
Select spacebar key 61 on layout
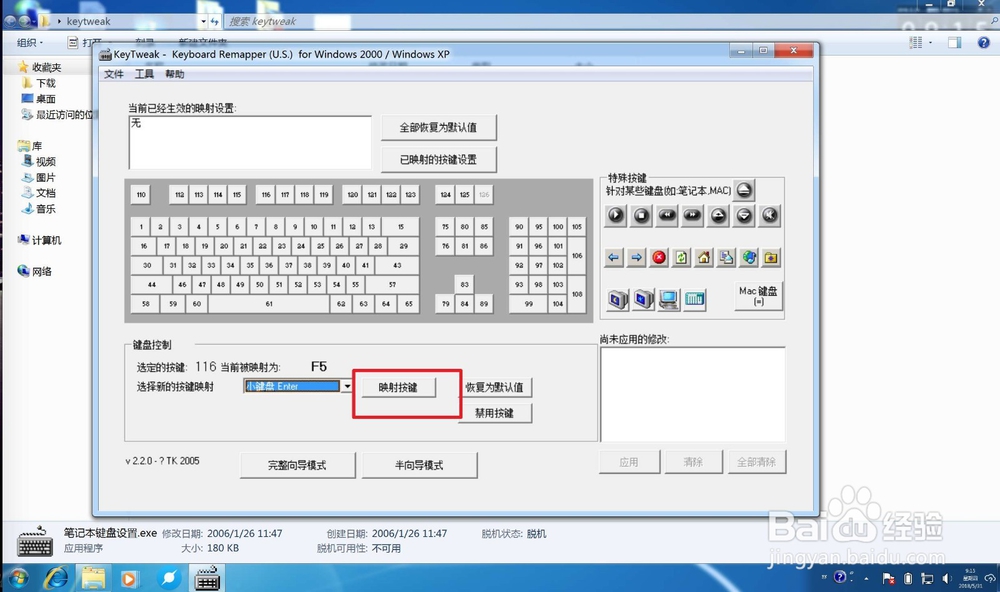269,304
